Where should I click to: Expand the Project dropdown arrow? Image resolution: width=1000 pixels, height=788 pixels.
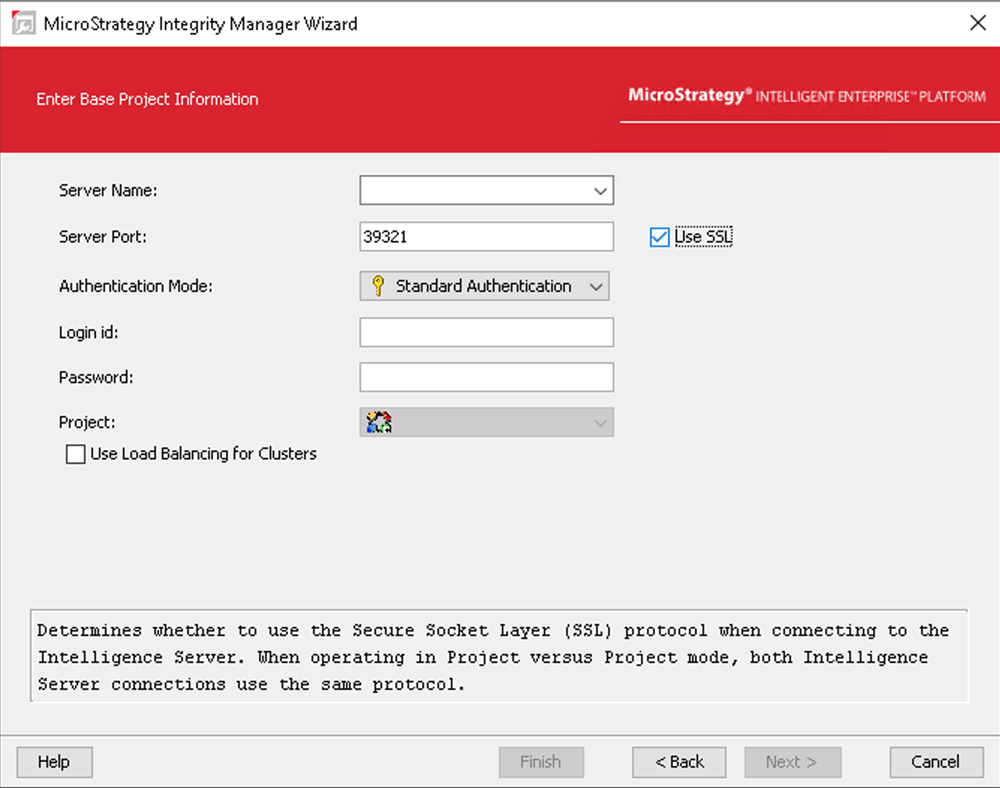[600, 423]
